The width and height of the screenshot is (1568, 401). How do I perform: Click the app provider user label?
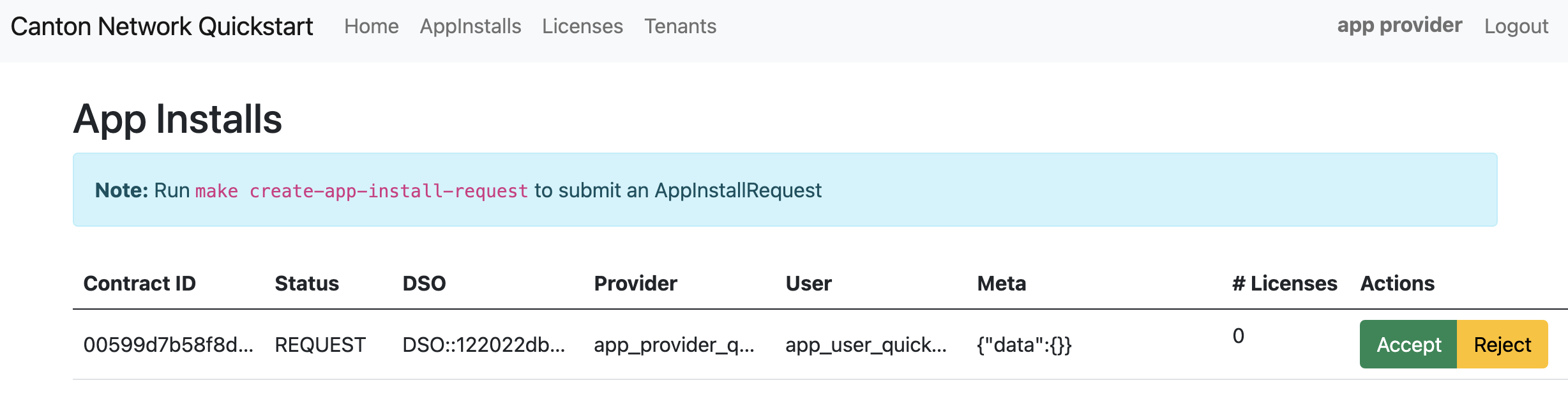click(1399, 26)
